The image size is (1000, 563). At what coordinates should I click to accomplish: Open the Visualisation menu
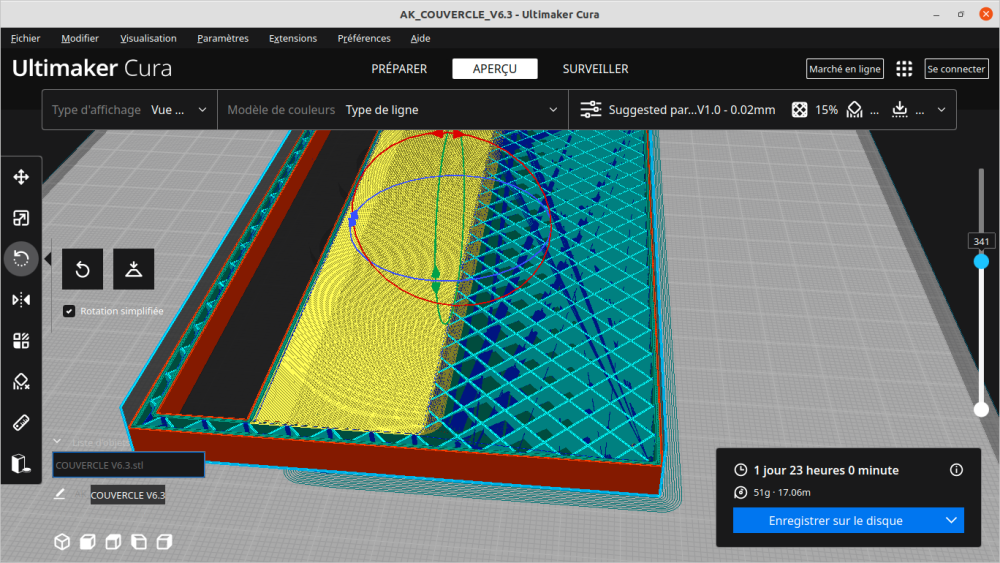148,38
